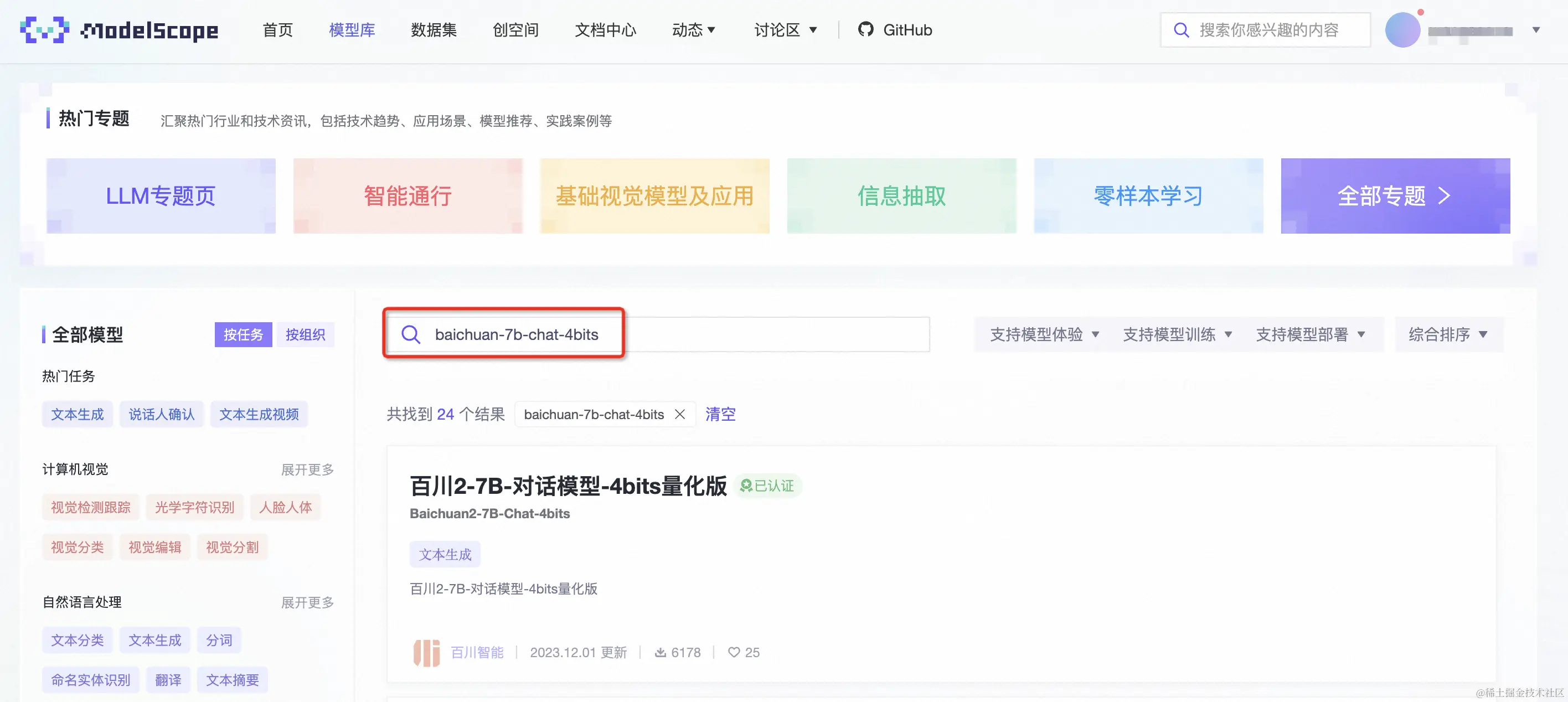Click the 百川智能 organization logo

pyautogui.click(x=426, y=652)
